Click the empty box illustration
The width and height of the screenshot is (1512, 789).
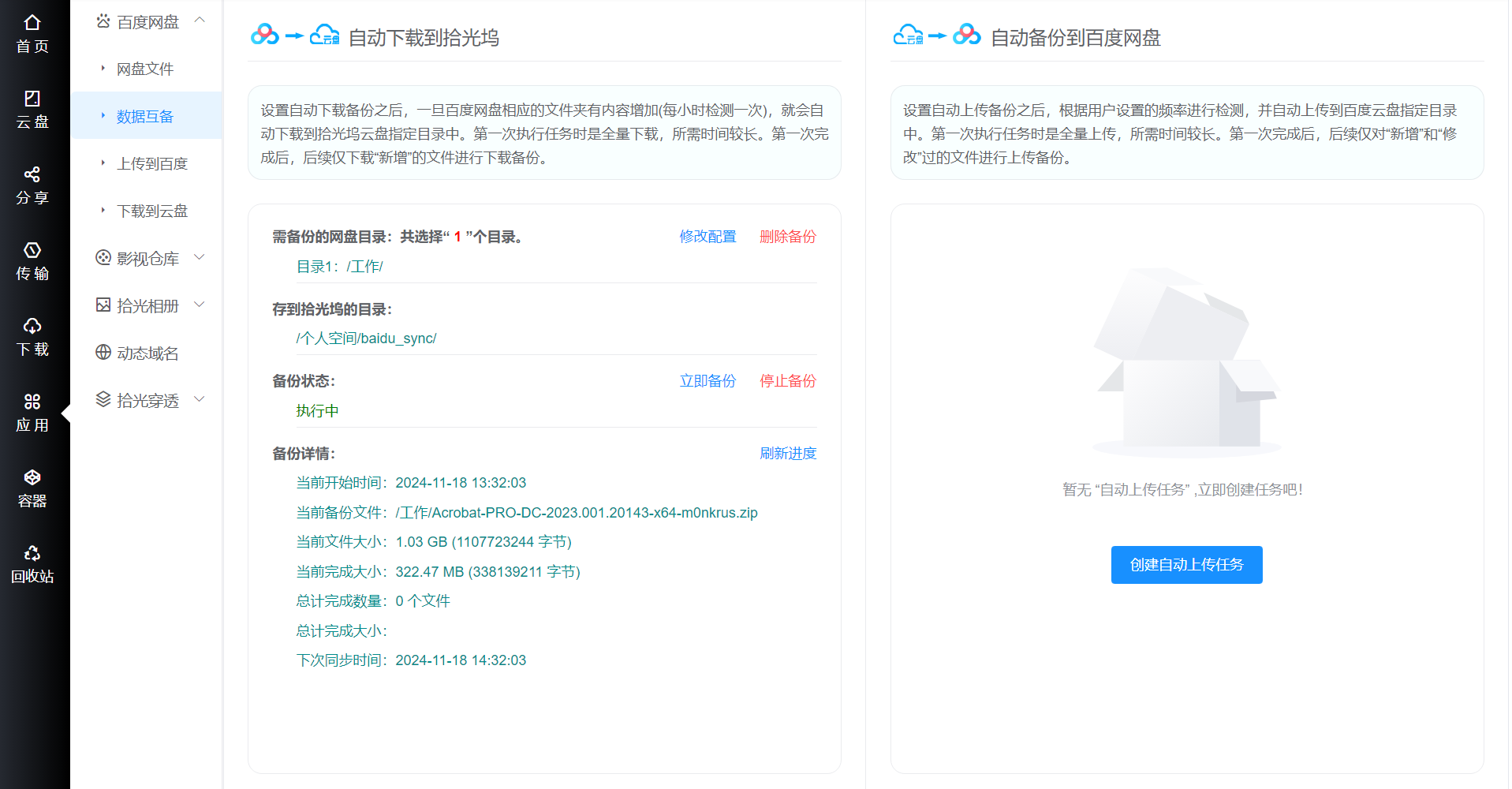click(1186, 362)
